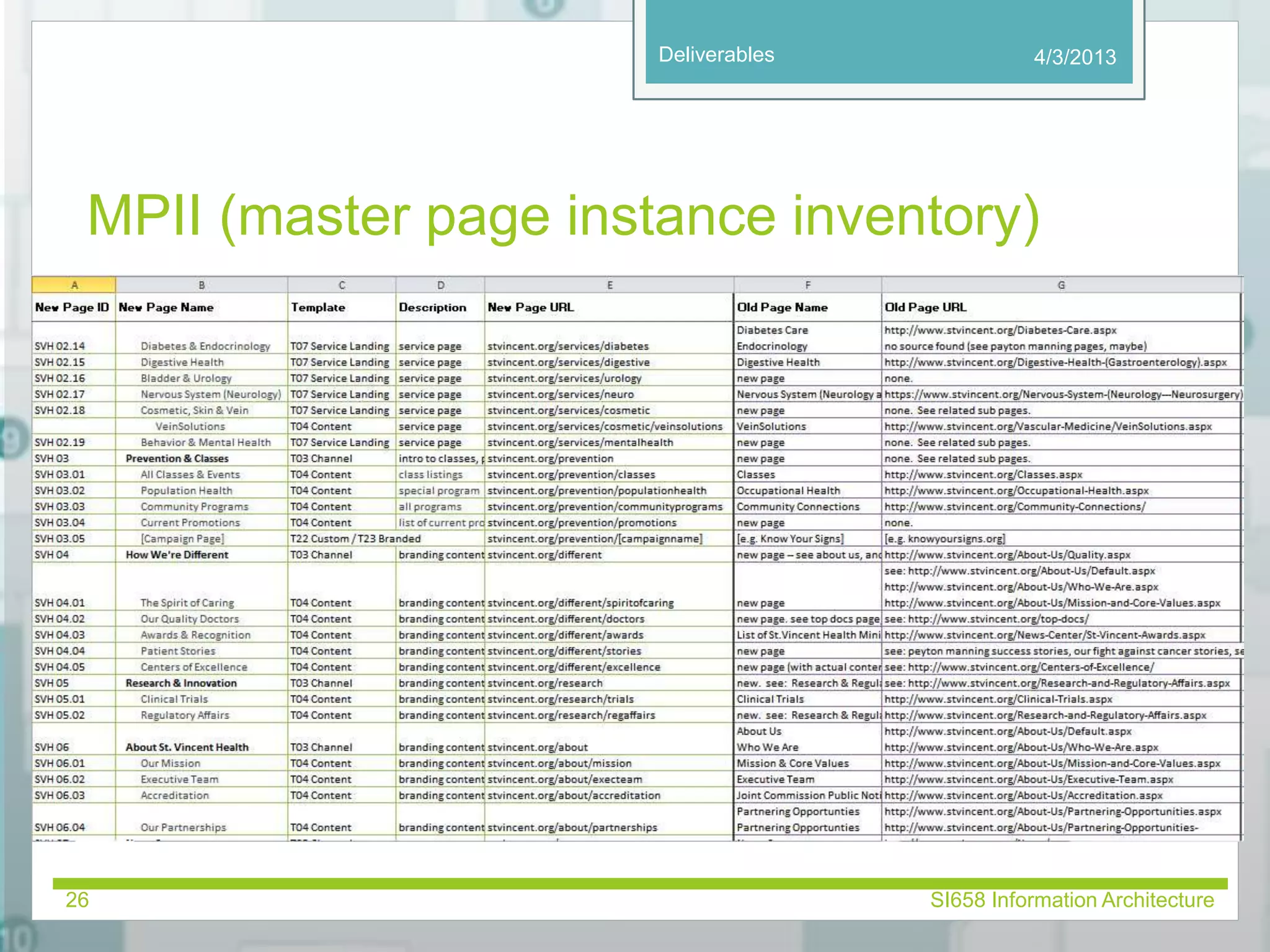Select cell 'SVH 02.14'
This screenshot has height=952, width=1270.
[74, 338]
